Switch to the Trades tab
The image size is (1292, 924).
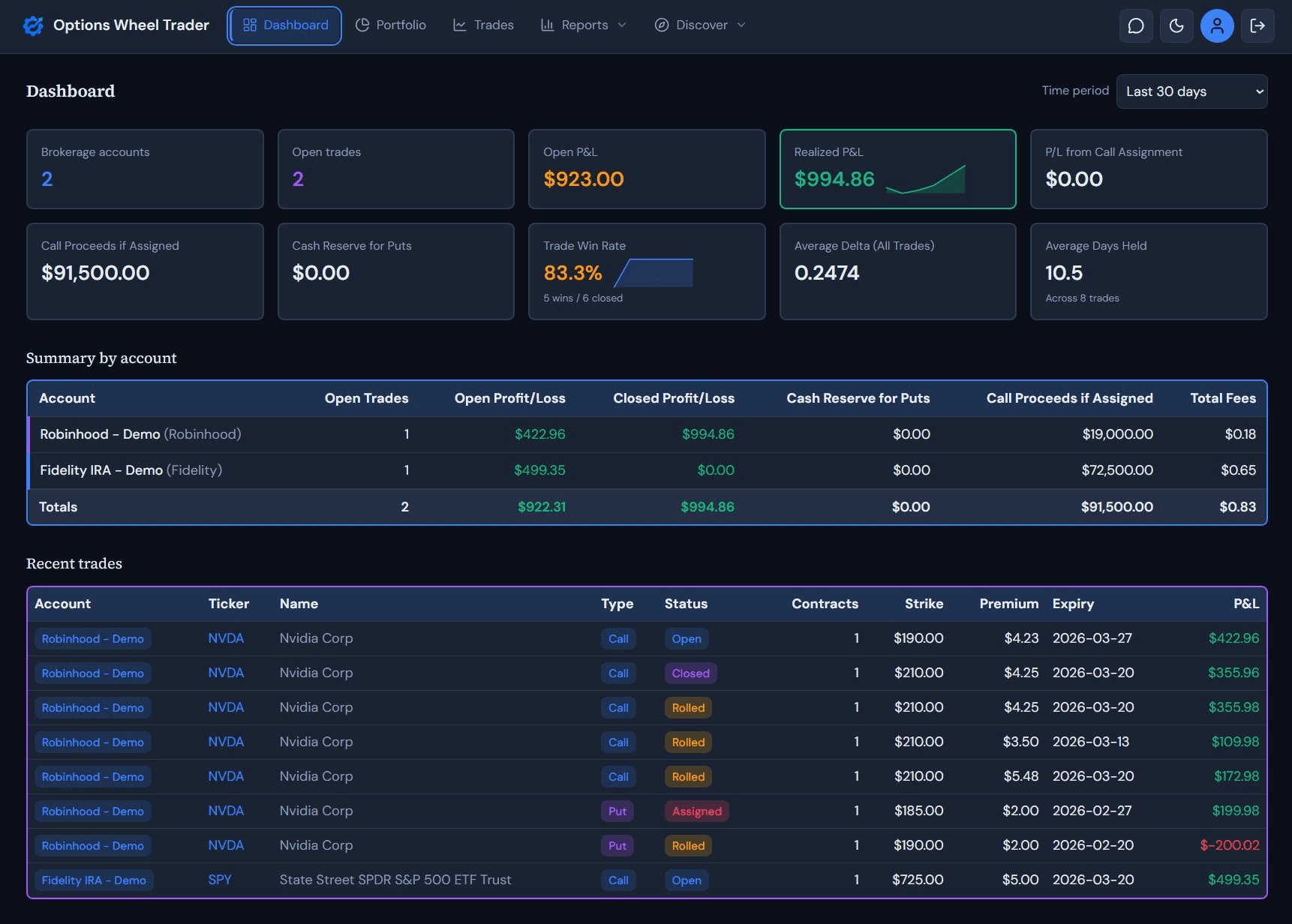pos(483,25)
